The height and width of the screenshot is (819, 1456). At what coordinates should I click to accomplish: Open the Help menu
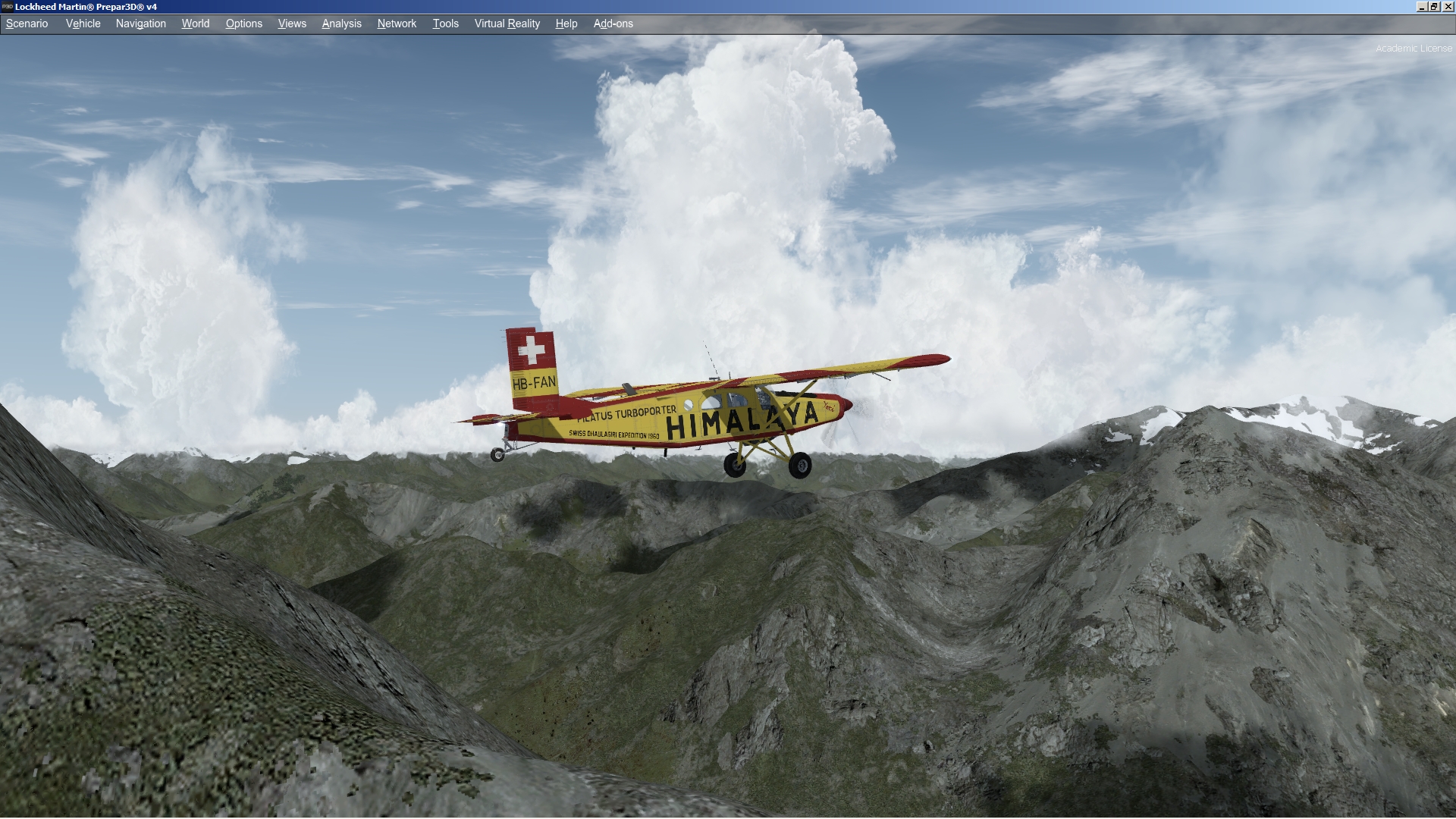click(566, 24)
